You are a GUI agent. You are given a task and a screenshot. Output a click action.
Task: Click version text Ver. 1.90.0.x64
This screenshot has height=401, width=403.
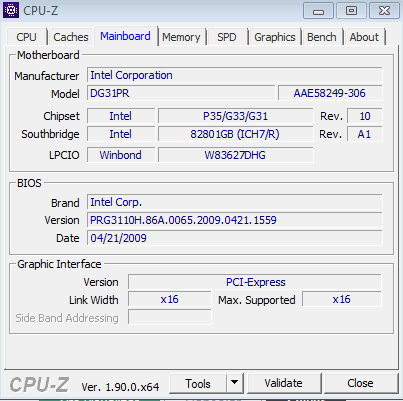120,387
